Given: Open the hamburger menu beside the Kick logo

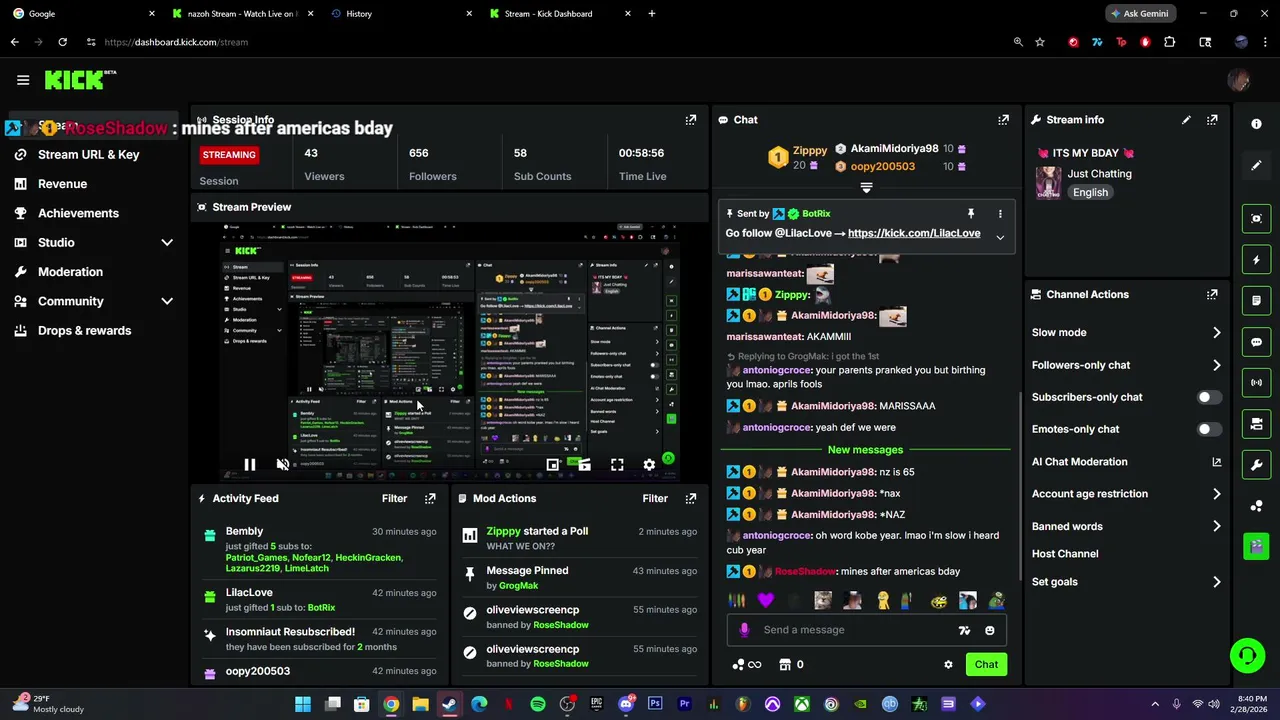Looking at the screenshot, I should tap(23, 80).
